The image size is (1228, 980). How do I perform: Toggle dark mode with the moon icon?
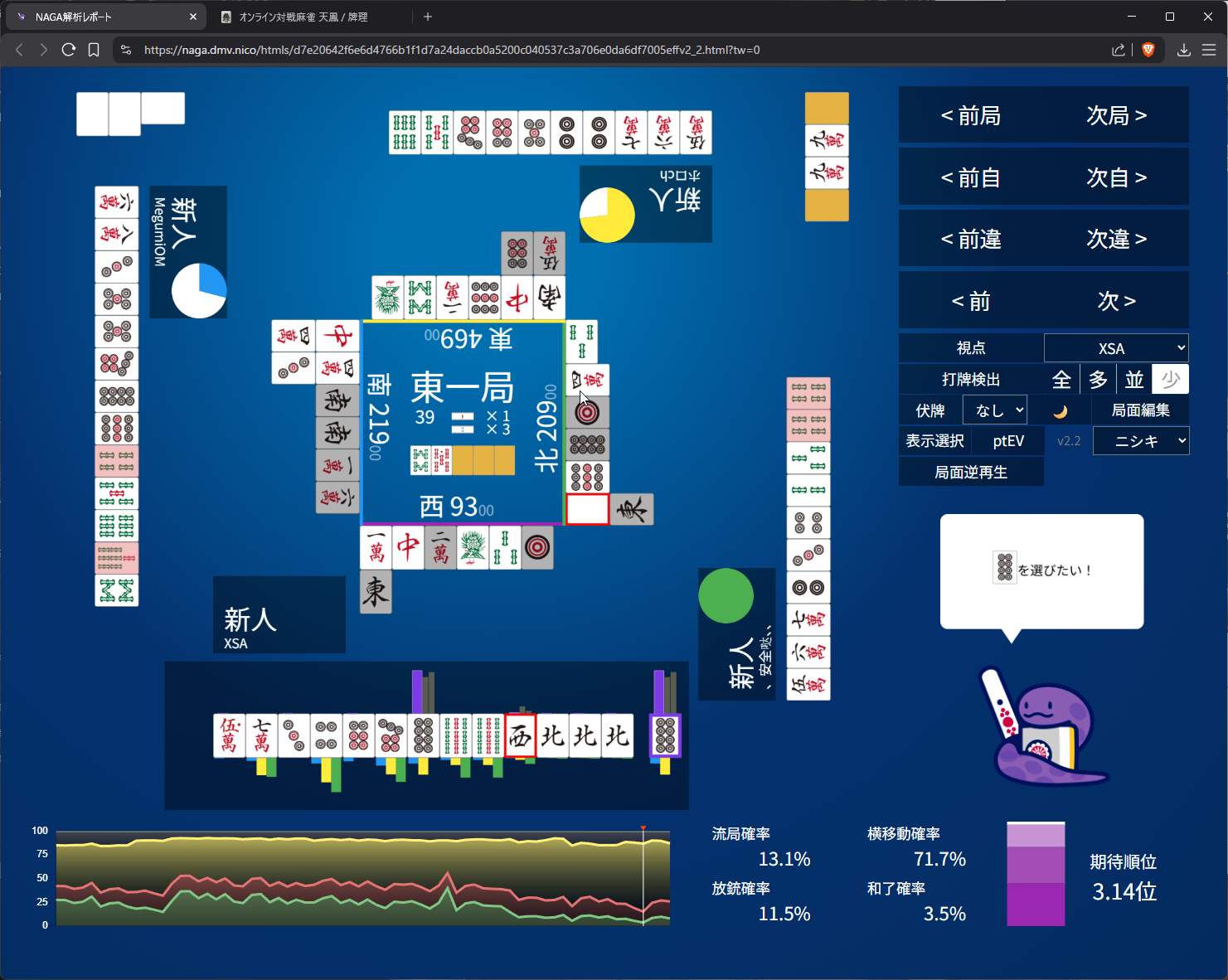[x=1060, y=411]
